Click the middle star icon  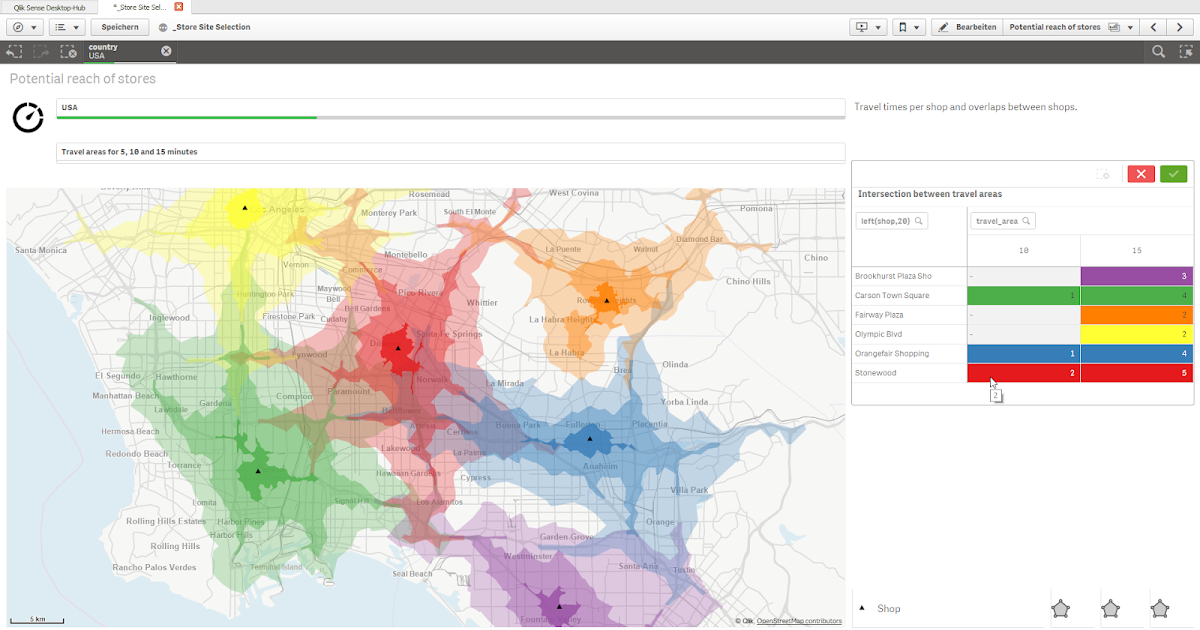click(x=1110, y=608)
